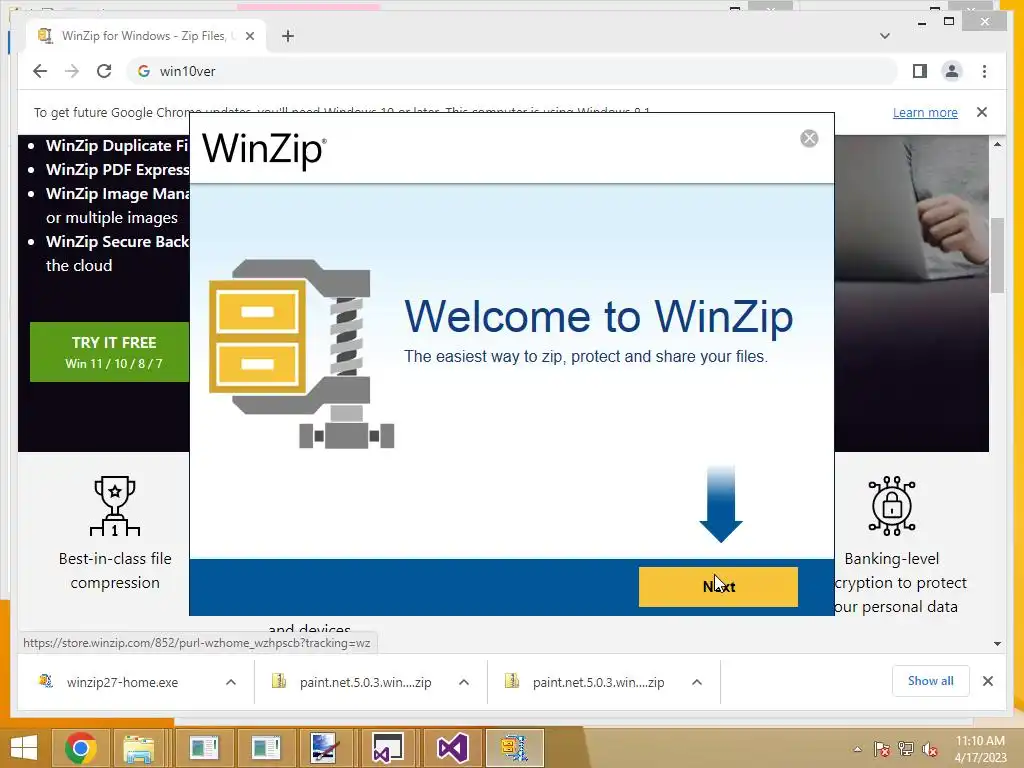Show hidden system tray icons
1024x768 pixels.
point(857,749)
